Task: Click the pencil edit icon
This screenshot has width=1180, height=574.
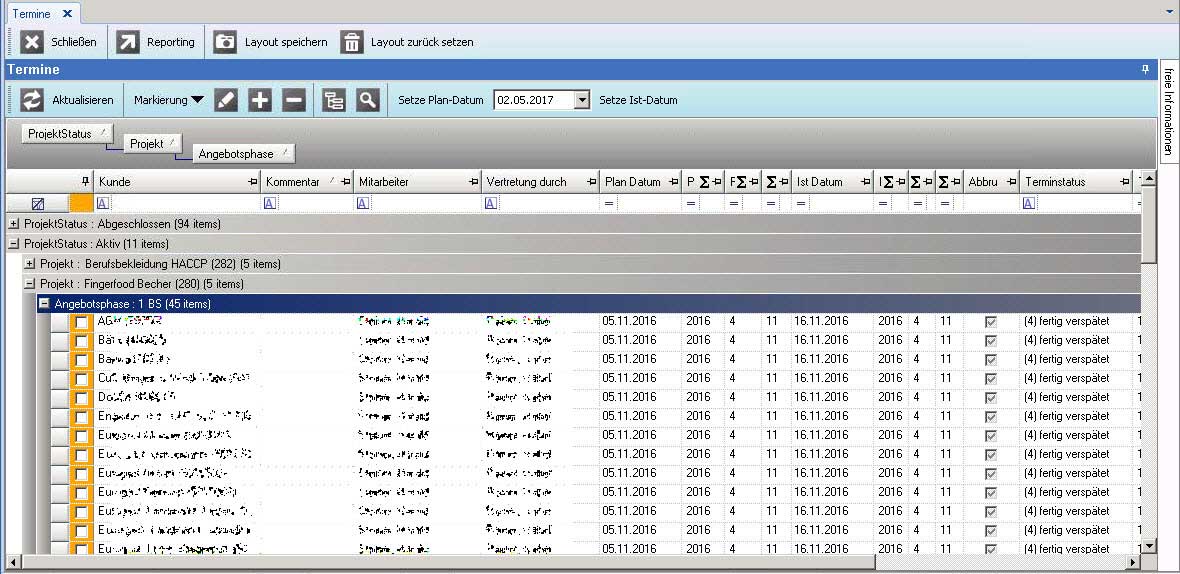Action: point(226,100)
